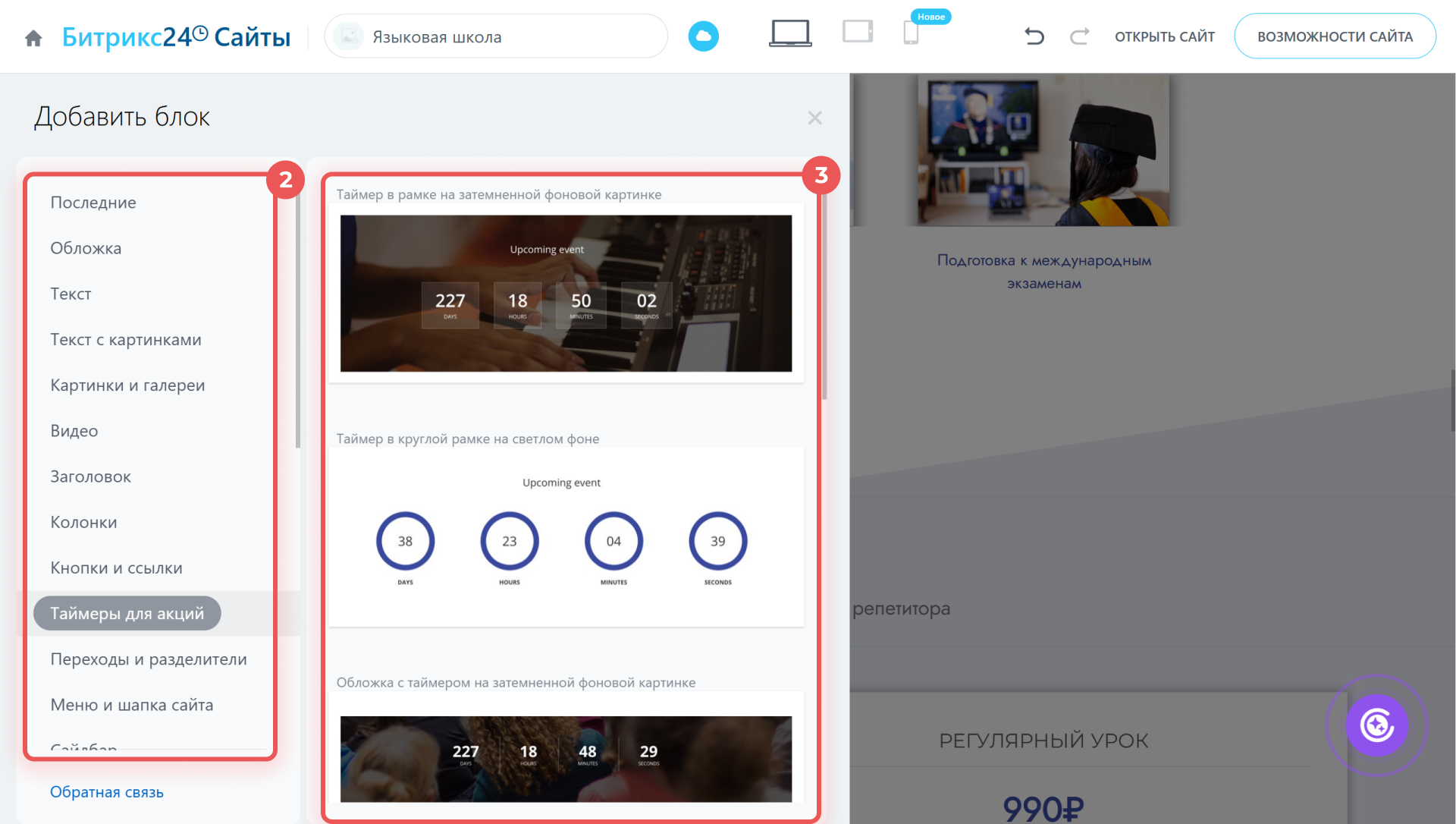Click ОТКРЫТЬ САЙТ link

(x=1164, y=36)
